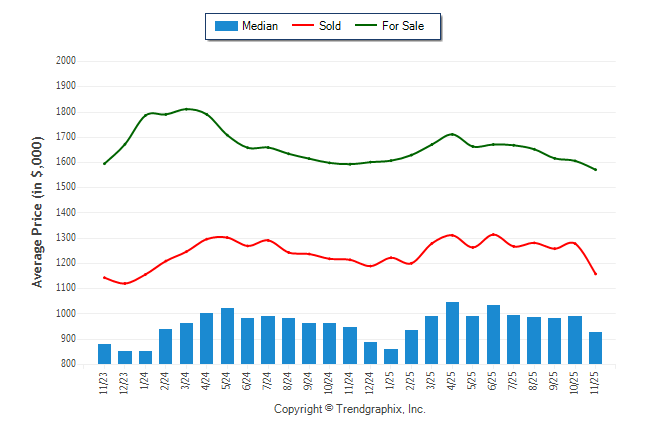
Task: Click the For Sale line peak at 3/24
Action: point(187,109)
